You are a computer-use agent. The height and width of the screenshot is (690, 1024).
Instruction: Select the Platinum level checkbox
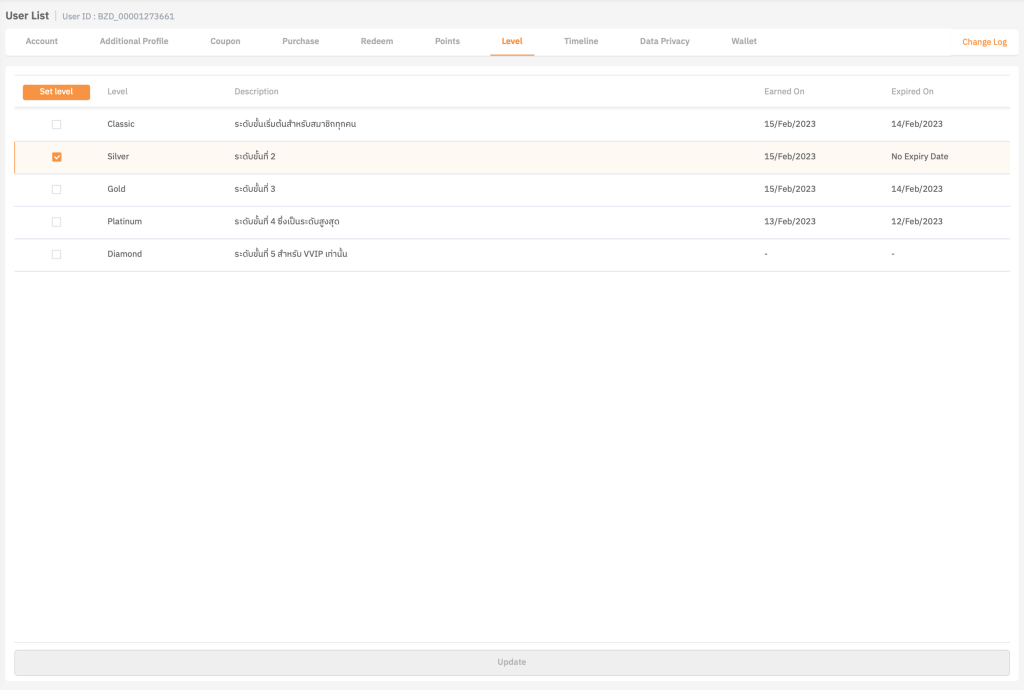(56, 222)
